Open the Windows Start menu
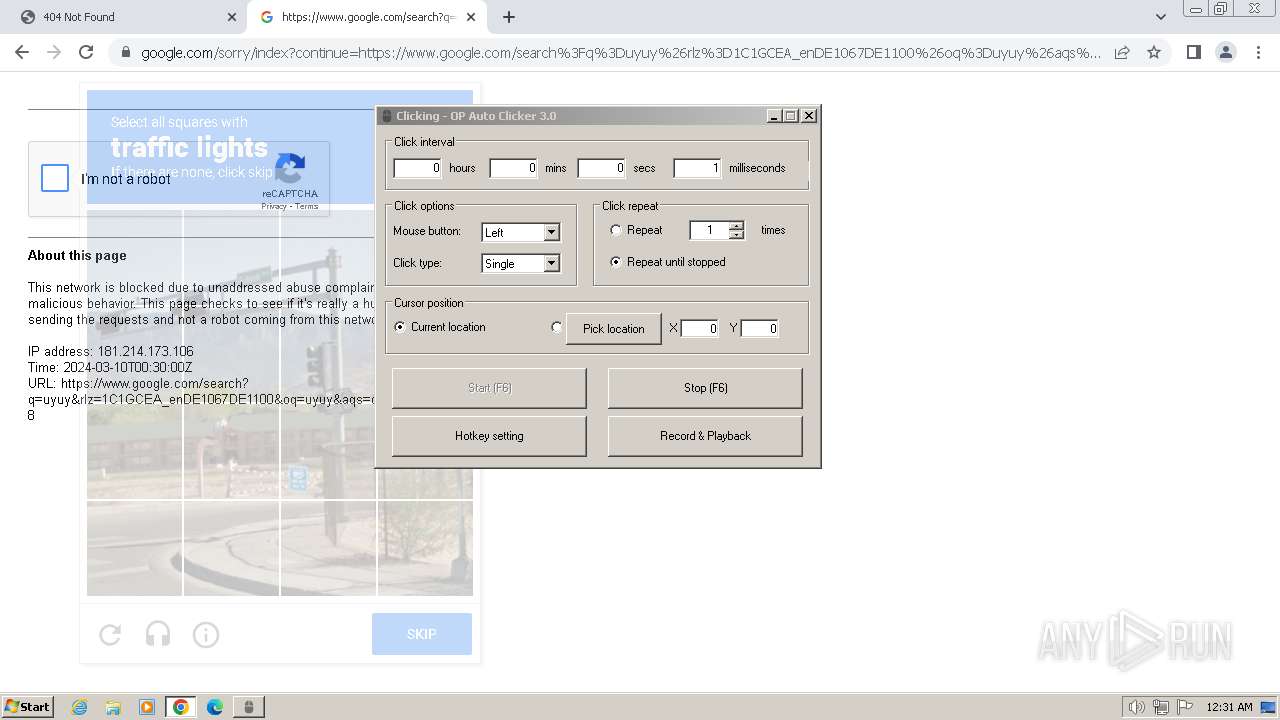This screenshot has width=1280, height=720. [x=28, y=707]
